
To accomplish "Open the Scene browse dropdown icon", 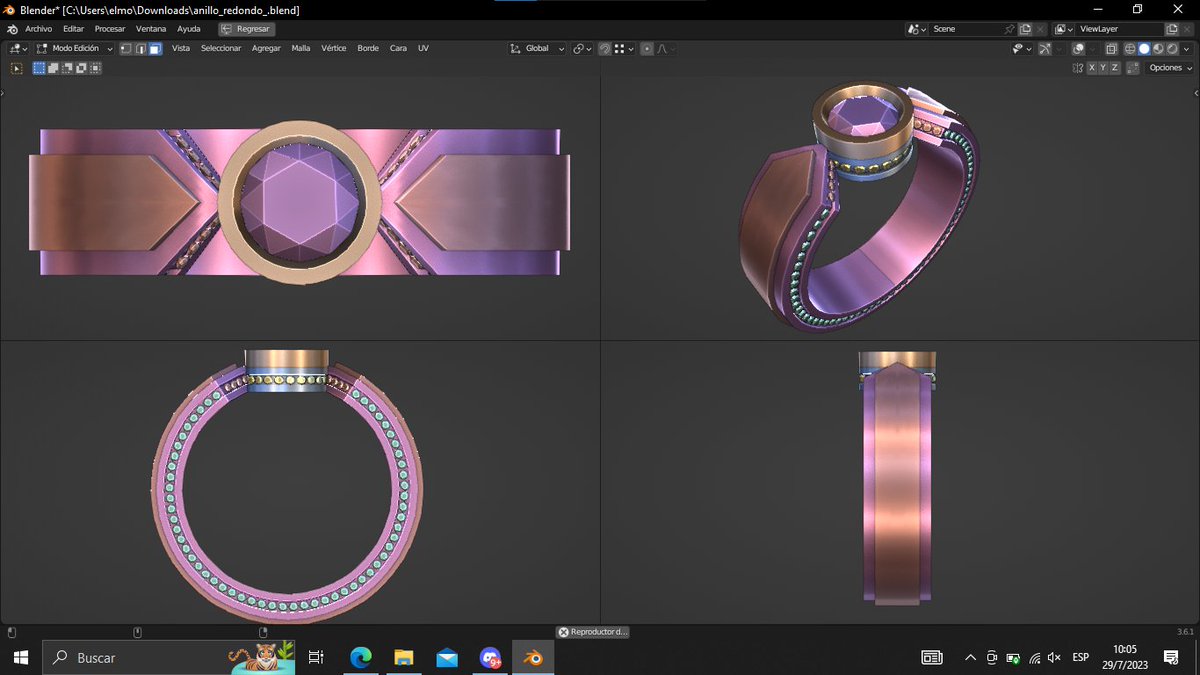I will [x=917, y=29].
